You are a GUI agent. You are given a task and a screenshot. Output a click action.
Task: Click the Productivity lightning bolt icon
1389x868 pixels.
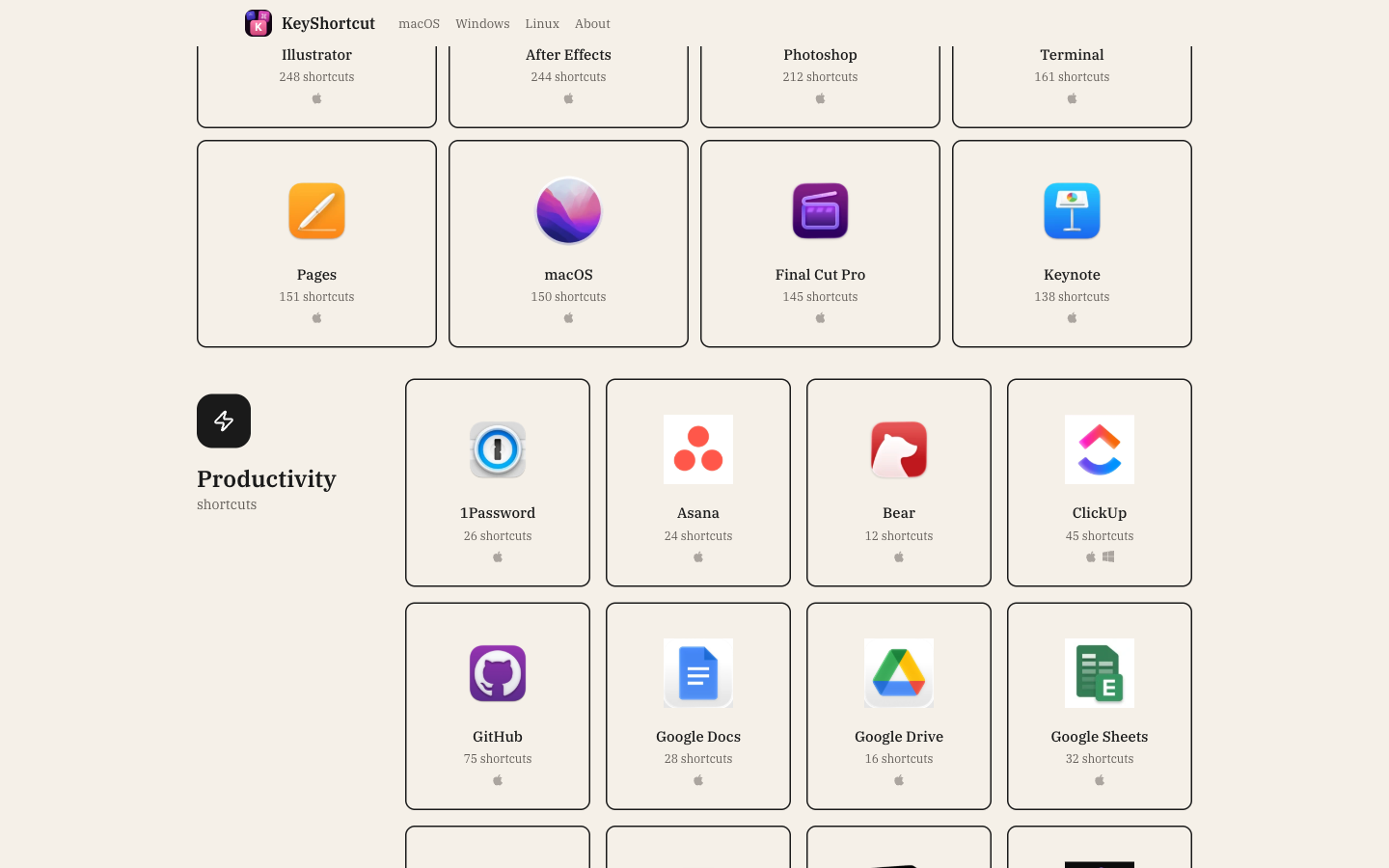click(x=224, y=420)
